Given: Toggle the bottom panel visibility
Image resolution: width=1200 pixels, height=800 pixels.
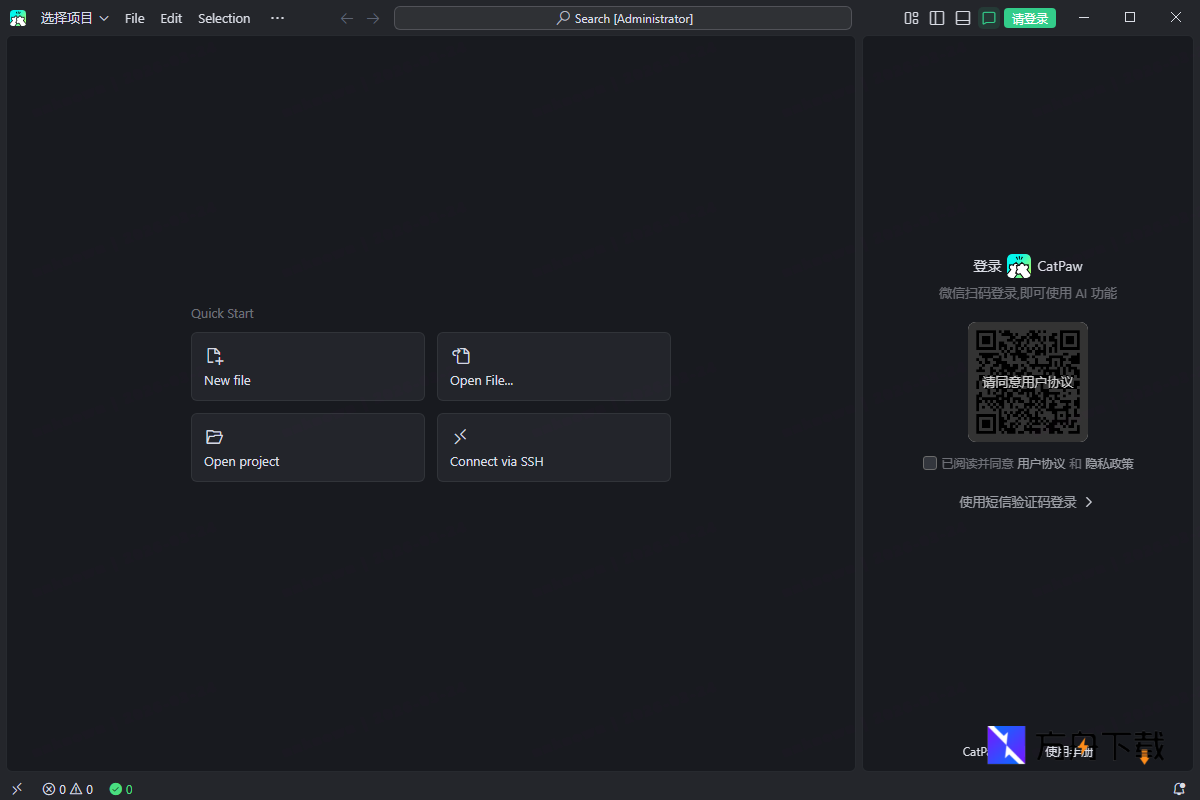Looking at the screenshot, I should [963, 18].
